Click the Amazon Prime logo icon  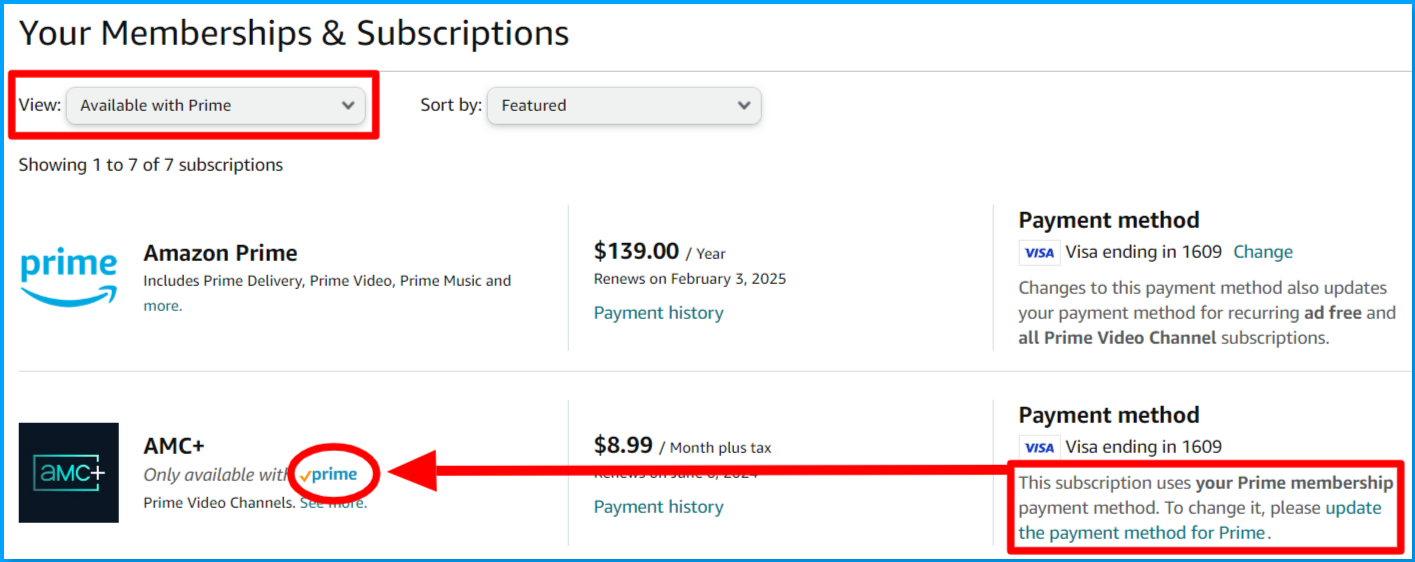68,277
